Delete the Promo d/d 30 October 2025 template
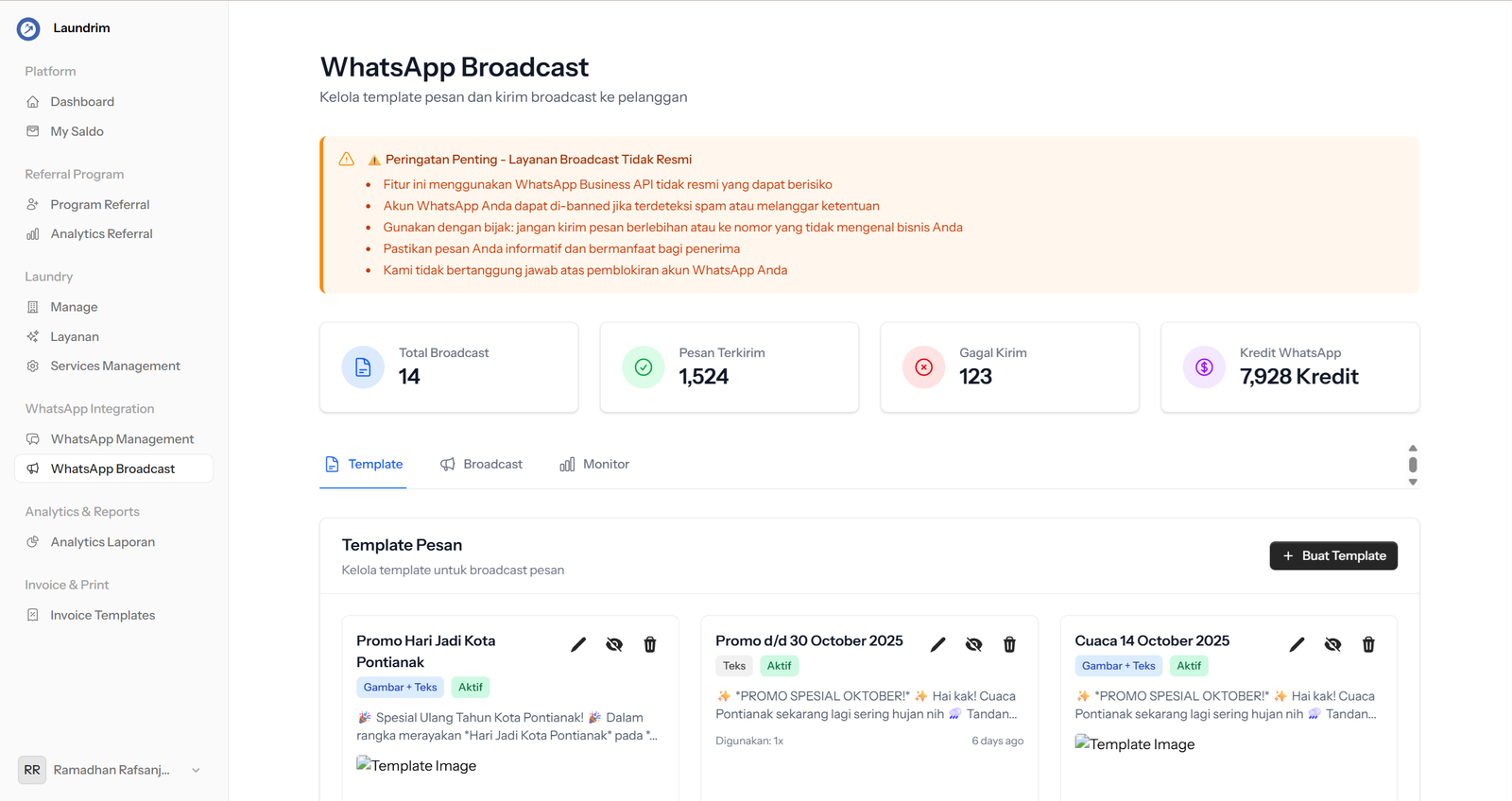The width and height of the screenshot is (1512, 801). pos(1009,644)
